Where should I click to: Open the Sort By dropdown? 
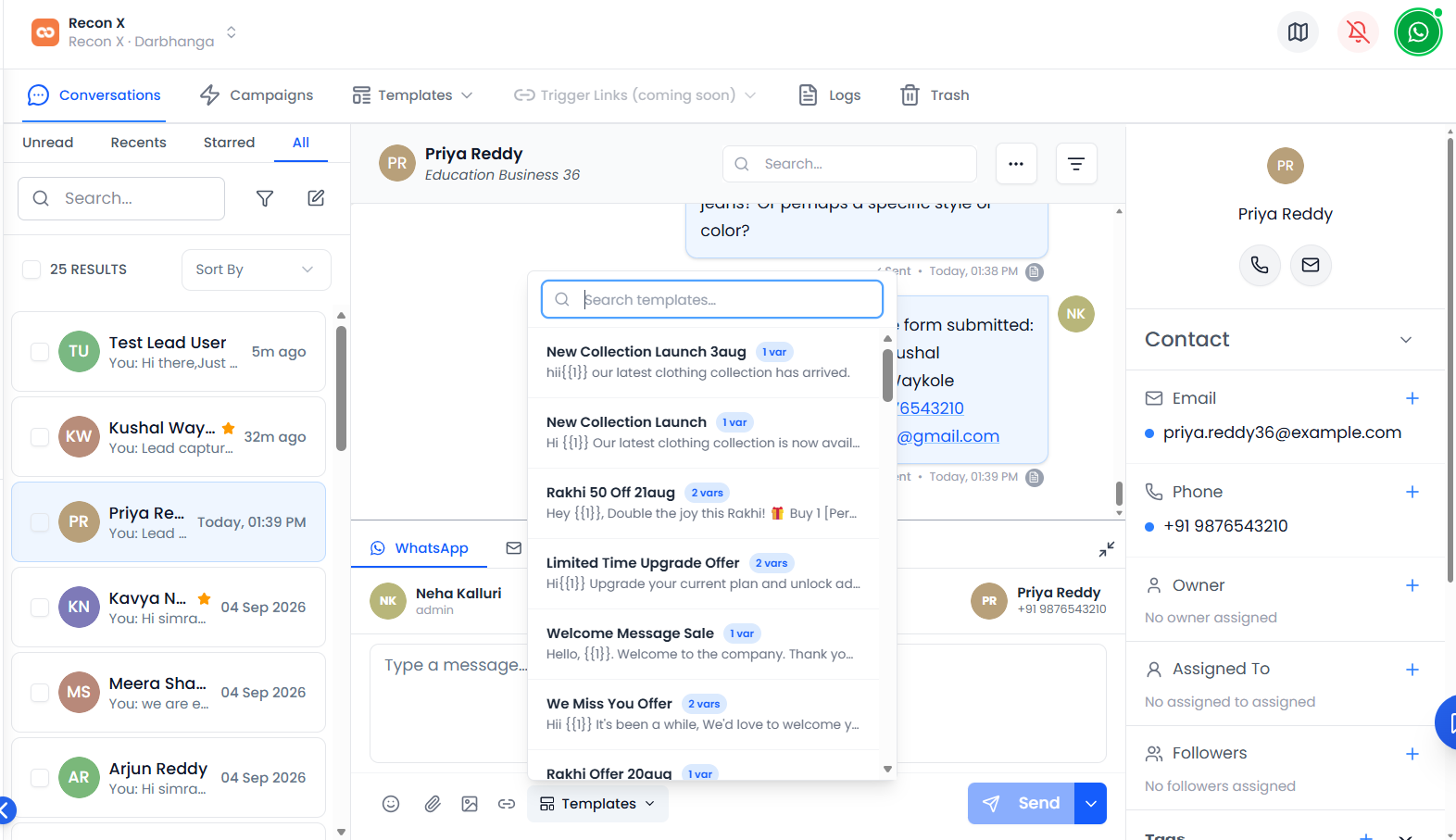[256, 270]
